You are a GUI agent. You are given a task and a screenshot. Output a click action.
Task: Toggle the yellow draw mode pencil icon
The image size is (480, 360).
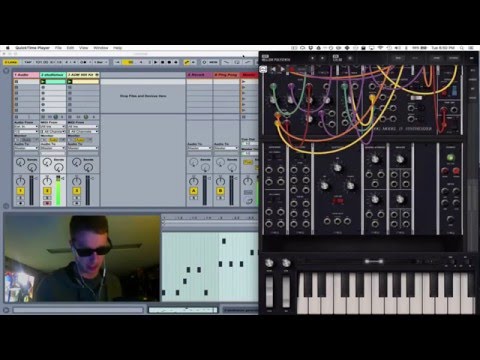coord(187,62)
